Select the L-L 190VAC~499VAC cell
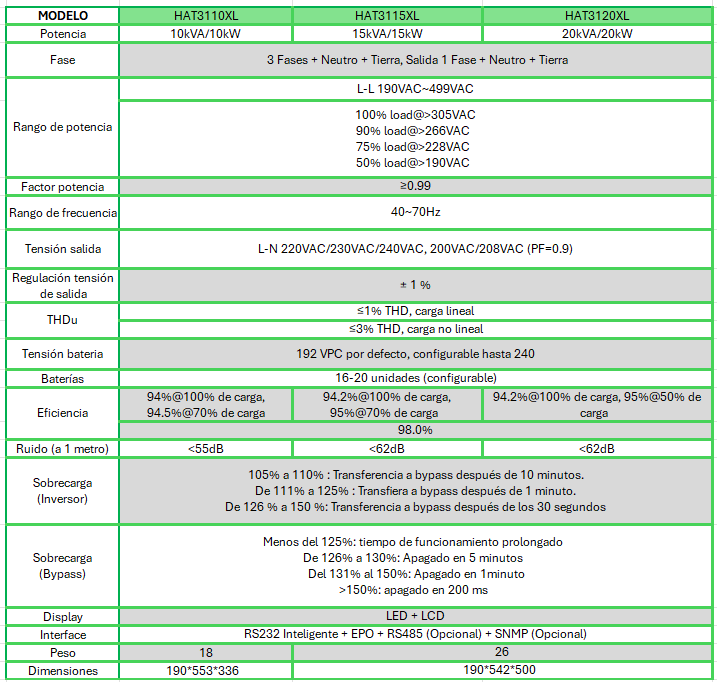The image size is (717, 682). pyautogui.click(x=414, y=88)
